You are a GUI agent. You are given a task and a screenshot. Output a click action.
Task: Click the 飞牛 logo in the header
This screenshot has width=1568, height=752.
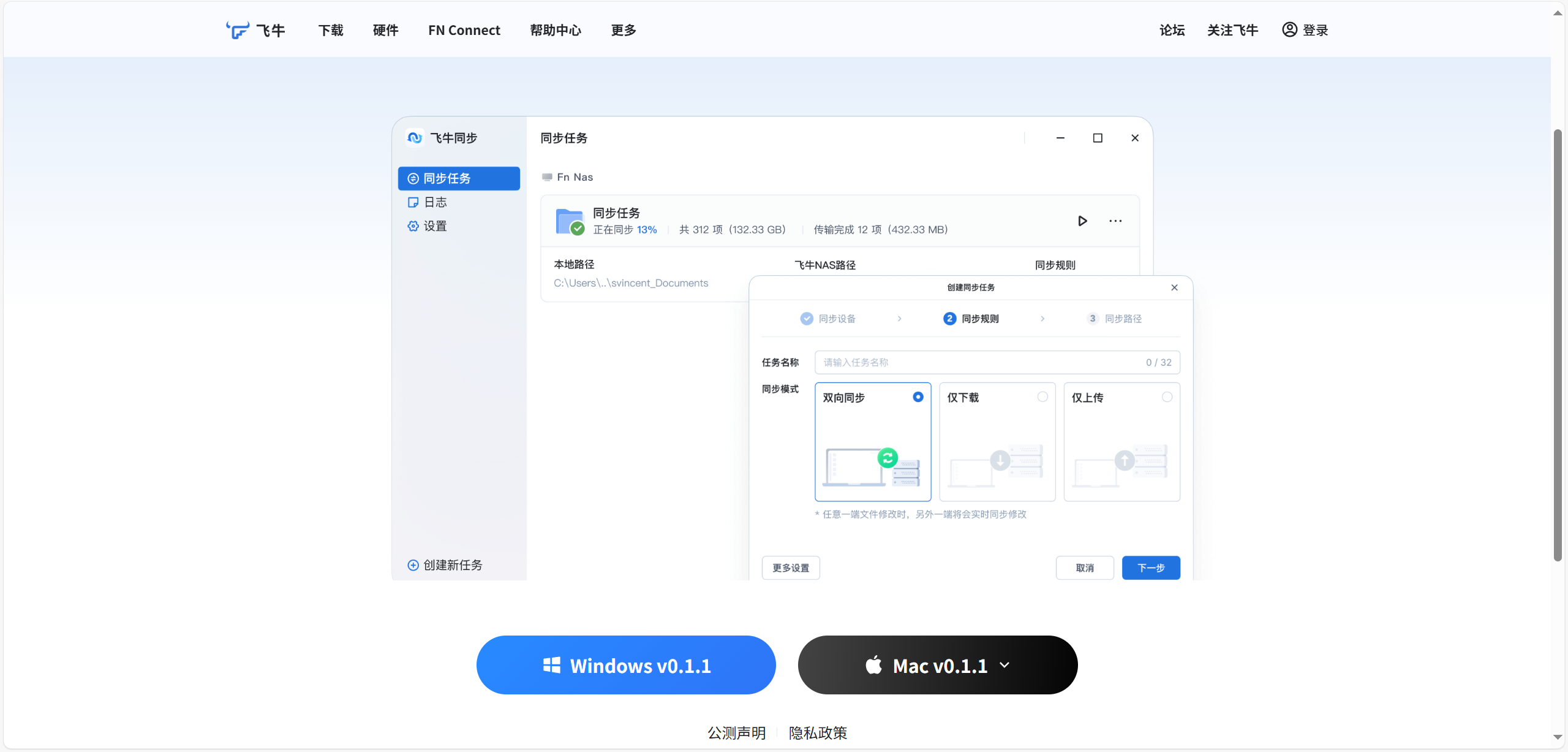pos(255,30)
